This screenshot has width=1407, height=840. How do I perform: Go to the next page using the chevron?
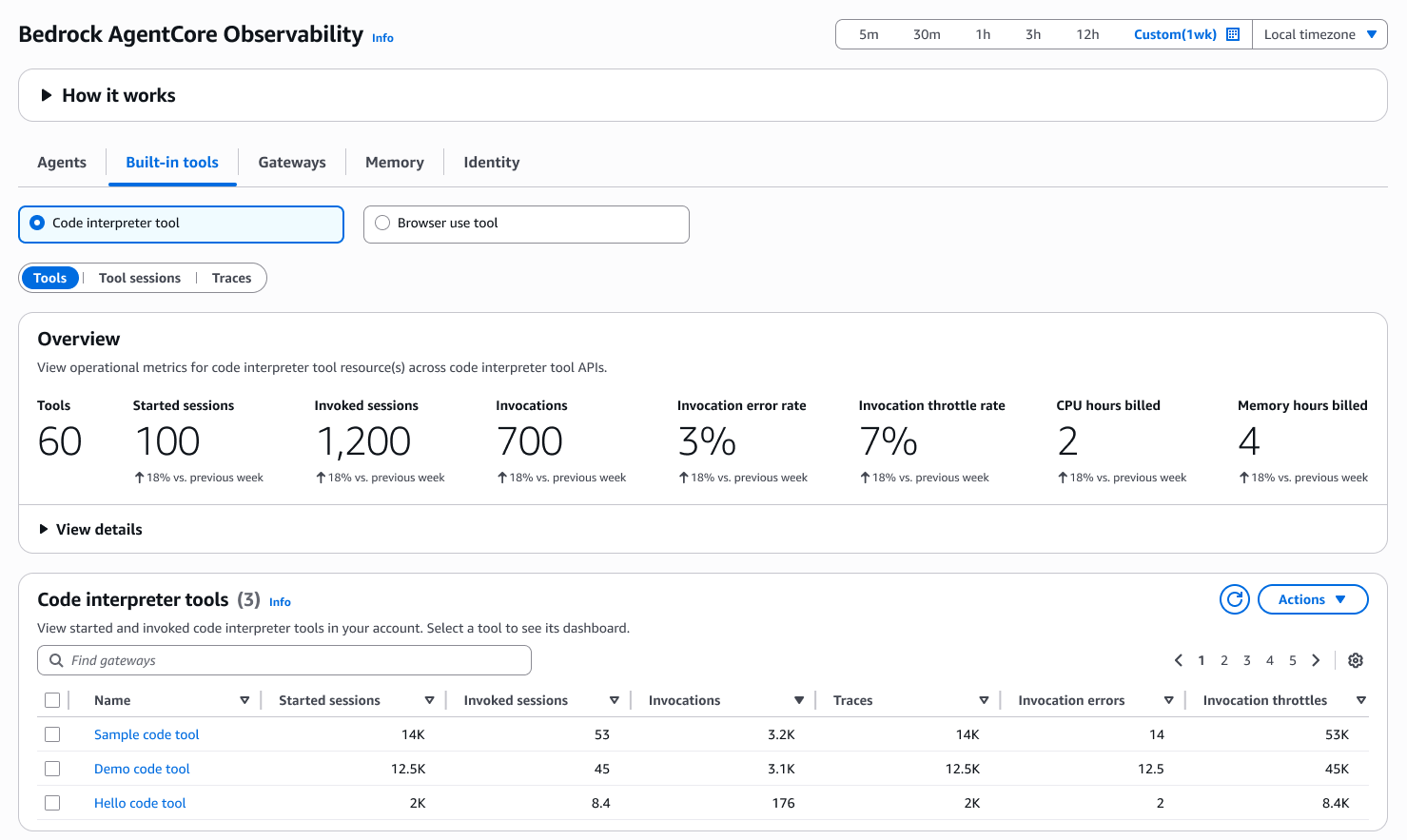1316,659
